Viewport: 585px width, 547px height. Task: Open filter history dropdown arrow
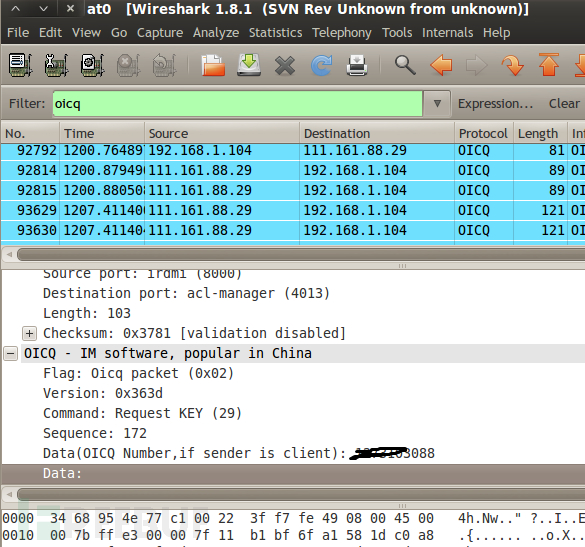click(437, 103)
